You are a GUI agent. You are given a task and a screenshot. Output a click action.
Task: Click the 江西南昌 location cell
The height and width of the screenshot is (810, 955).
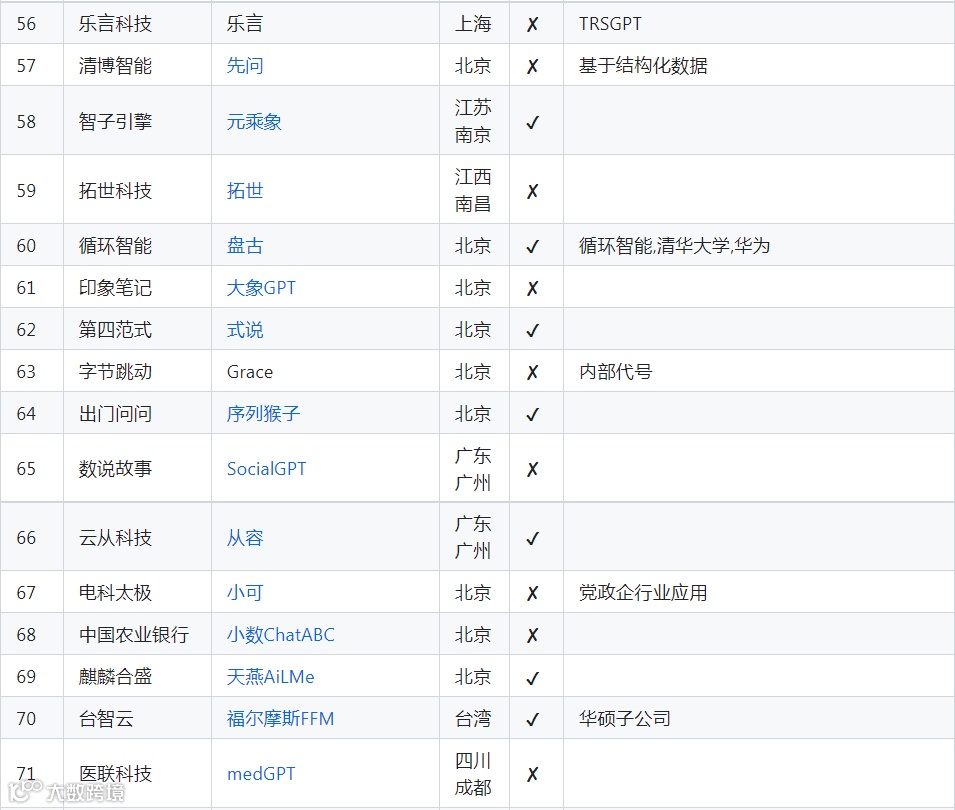click(x=473, y=190)
